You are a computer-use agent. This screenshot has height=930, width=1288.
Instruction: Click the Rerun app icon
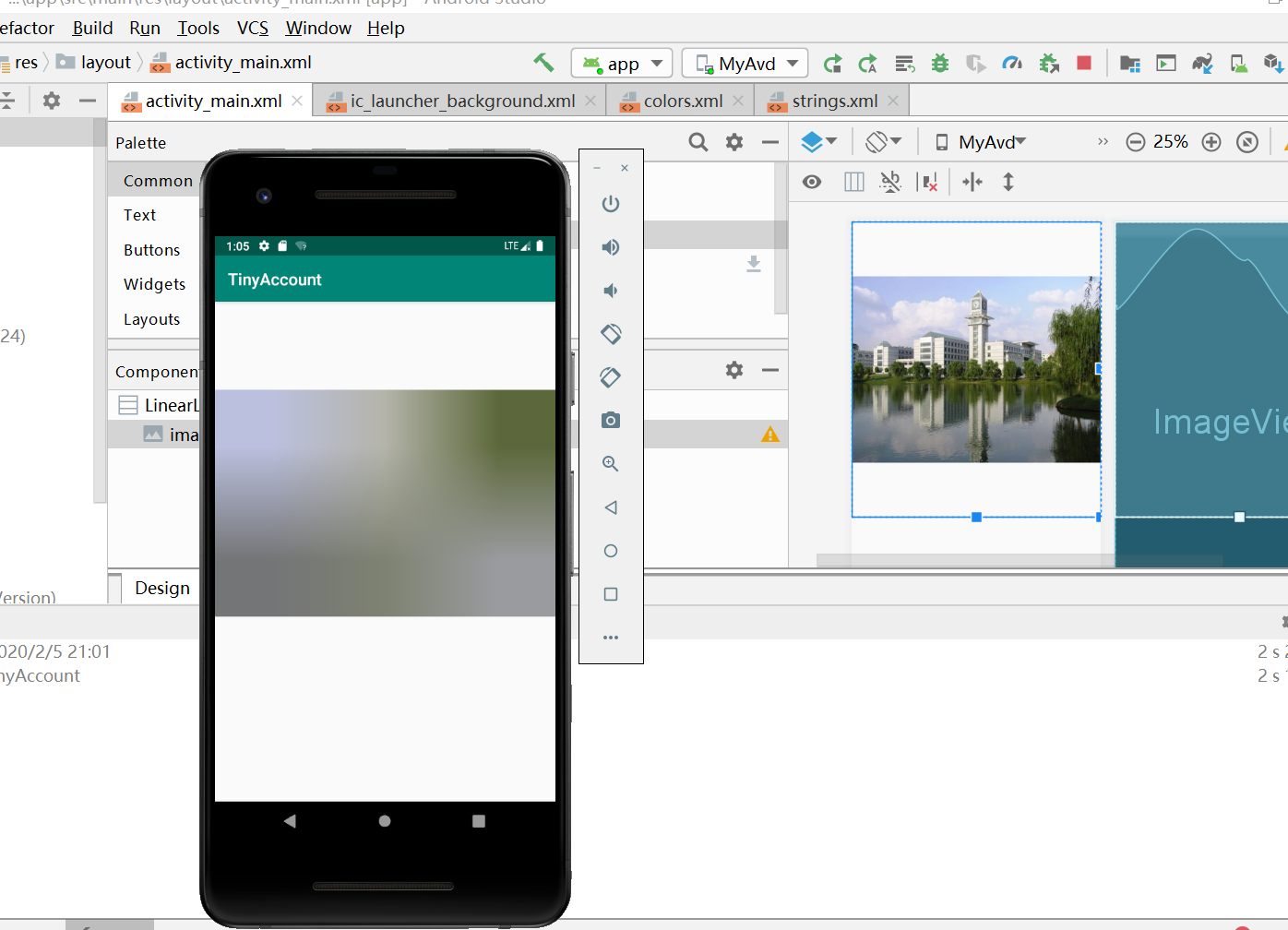pos(832,64)
